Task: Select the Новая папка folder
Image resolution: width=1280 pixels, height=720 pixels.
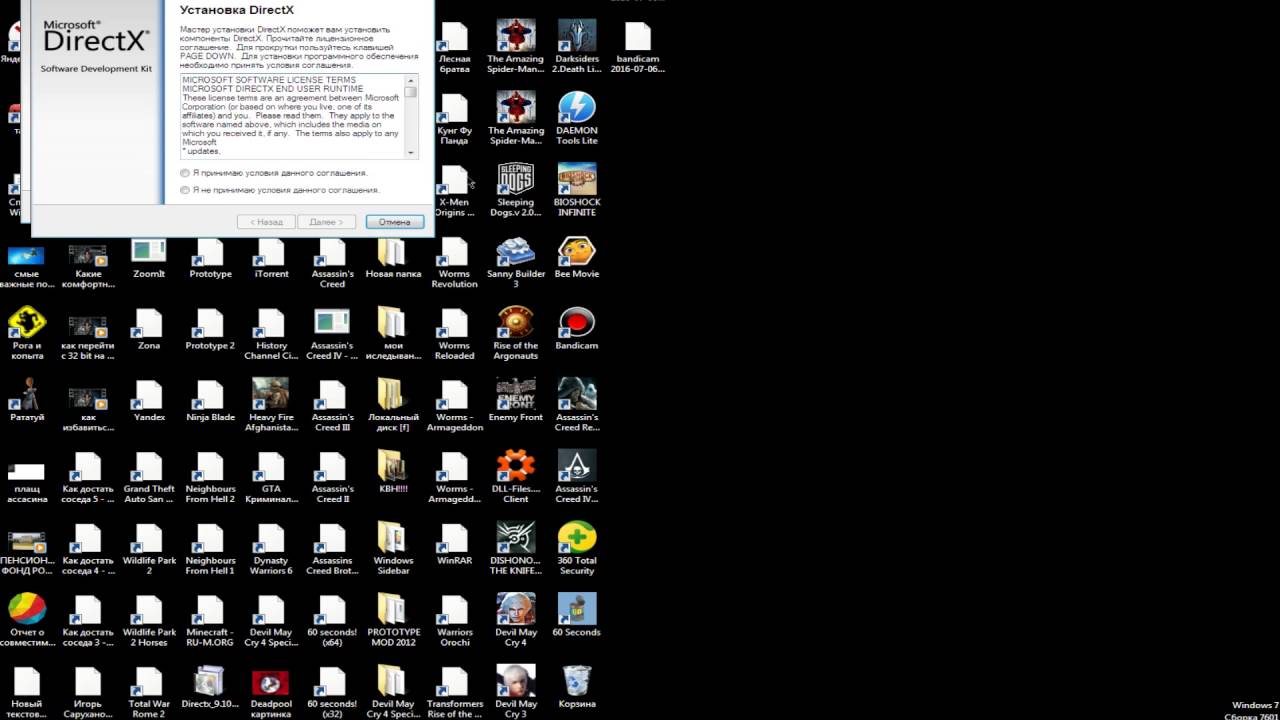Action: [x=393, y=257]
